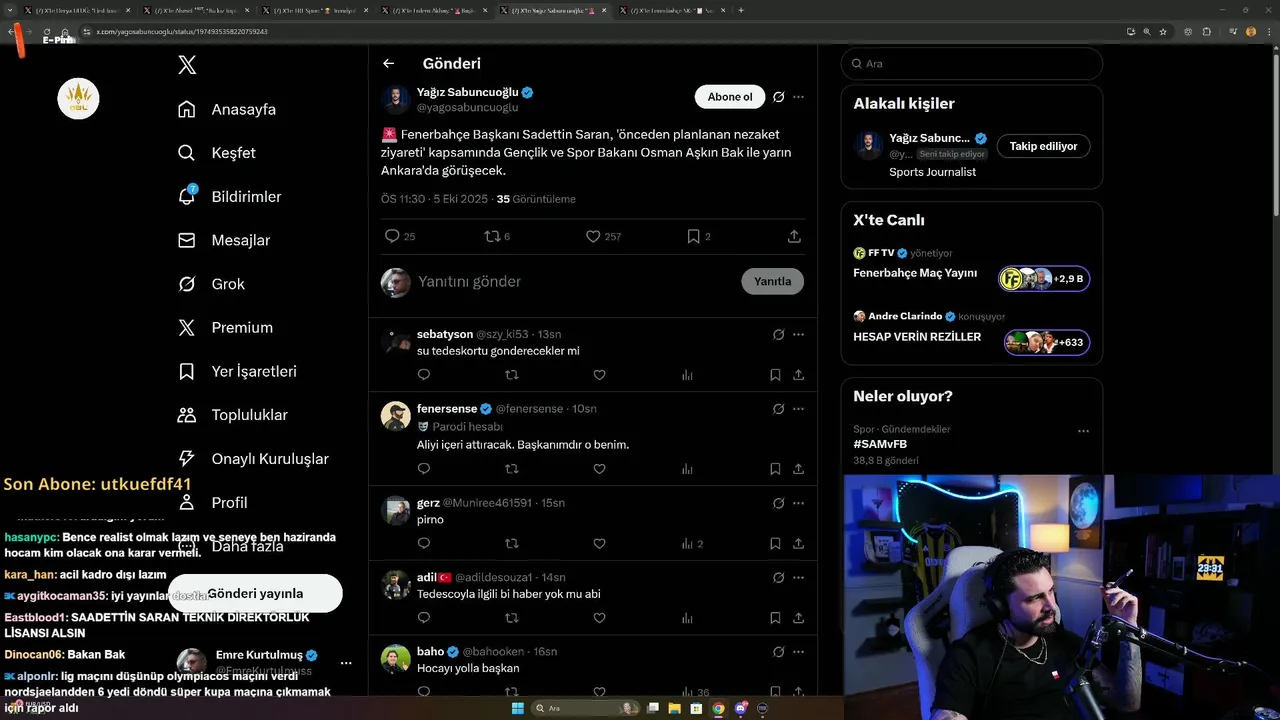Go to Anasayfa in the sidebar
1280x720 pixels.
[x=227, y=109]
